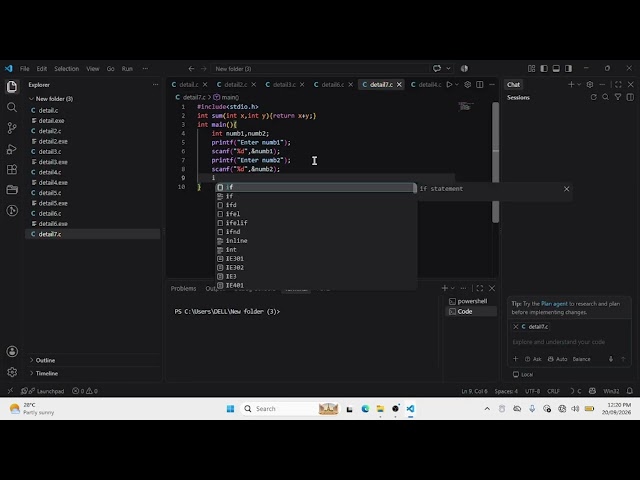640x480 pixels.
Task: Open Copilot chat icon in title bar
Action: (437, 69)
